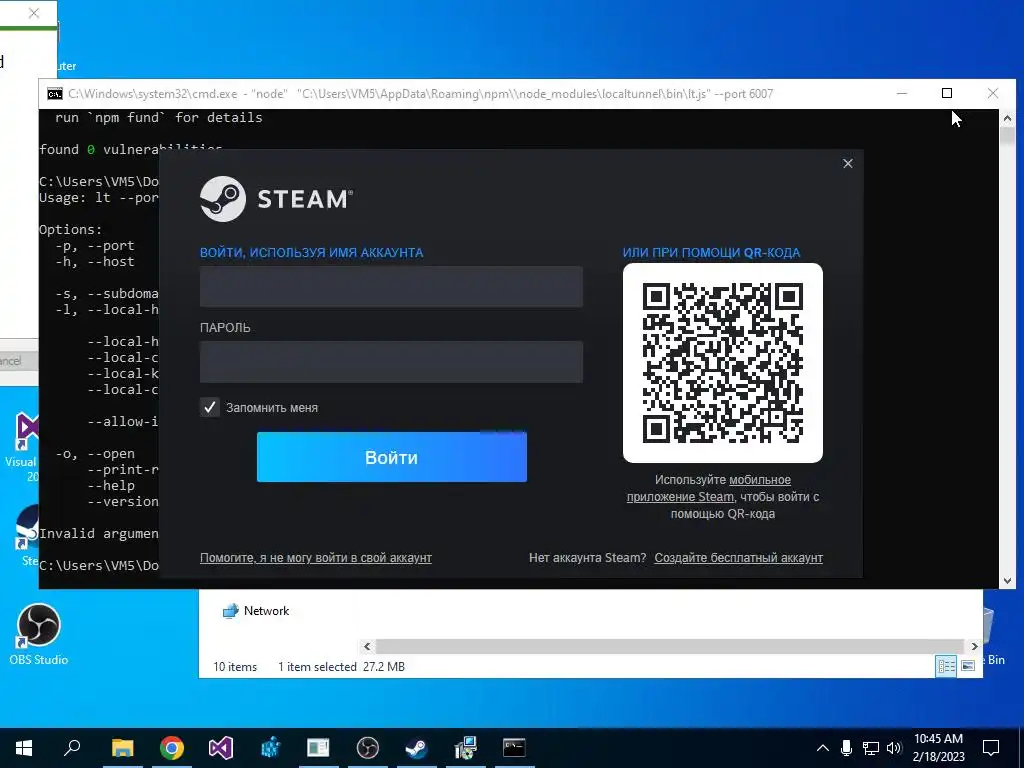Click cmd window scrollbar up arrow

point(1007,118)
